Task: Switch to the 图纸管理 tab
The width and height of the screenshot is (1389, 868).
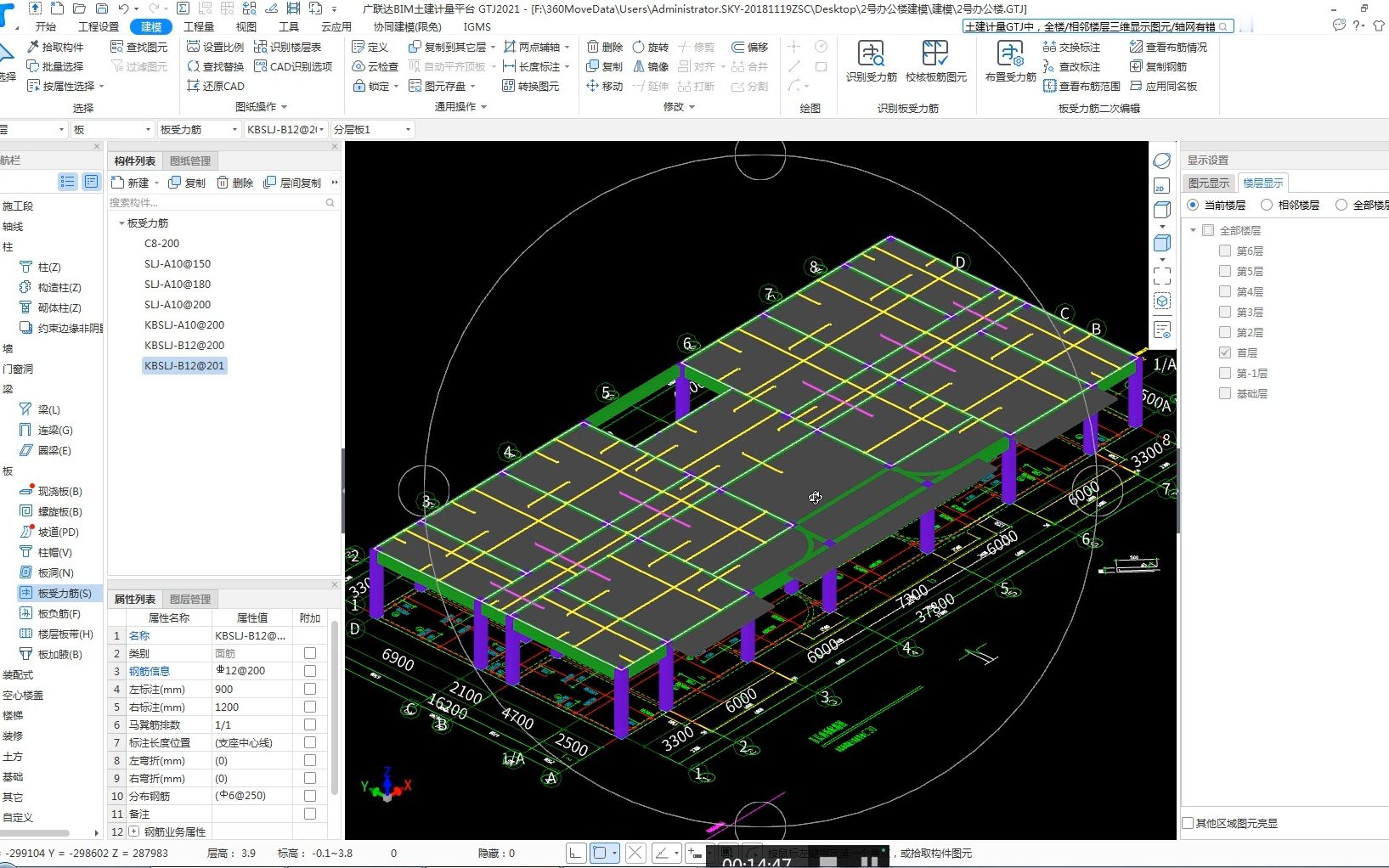Action: [x=190, y=161]
